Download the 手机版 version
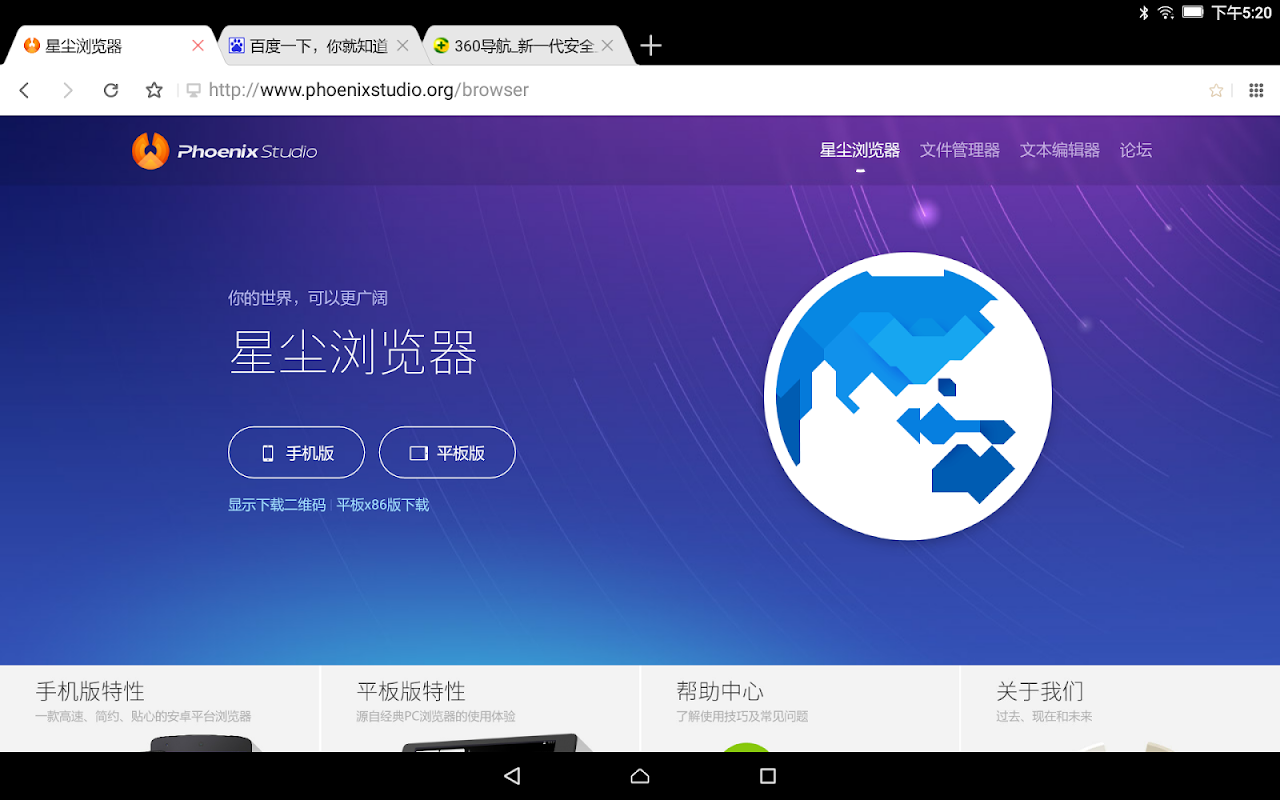The width and height of the screenshot is (1280, 800). (x=297, y=453)
